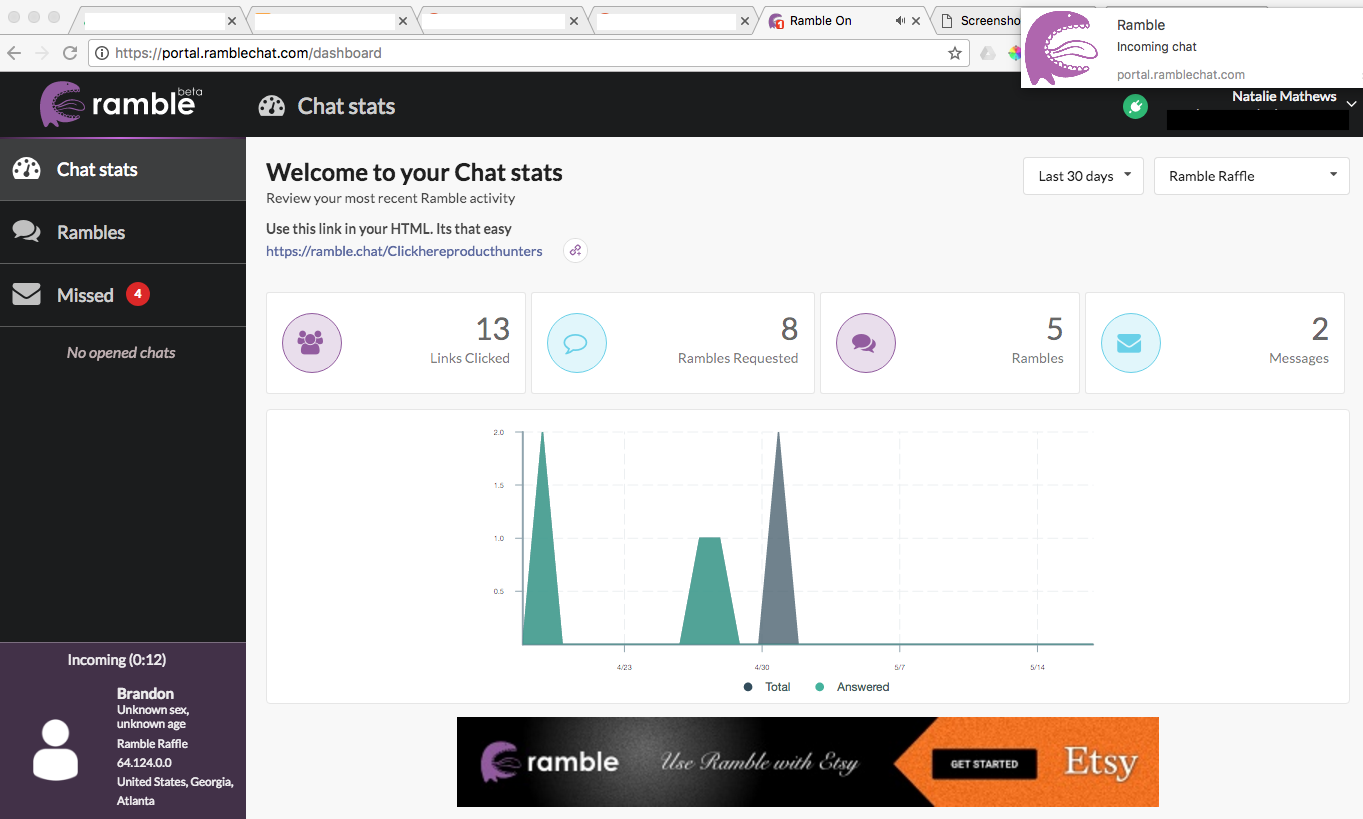The width and height of the screenshot is (1363, 819).
Task: Toggle the green connection status plug
Action: (1135, 106)
